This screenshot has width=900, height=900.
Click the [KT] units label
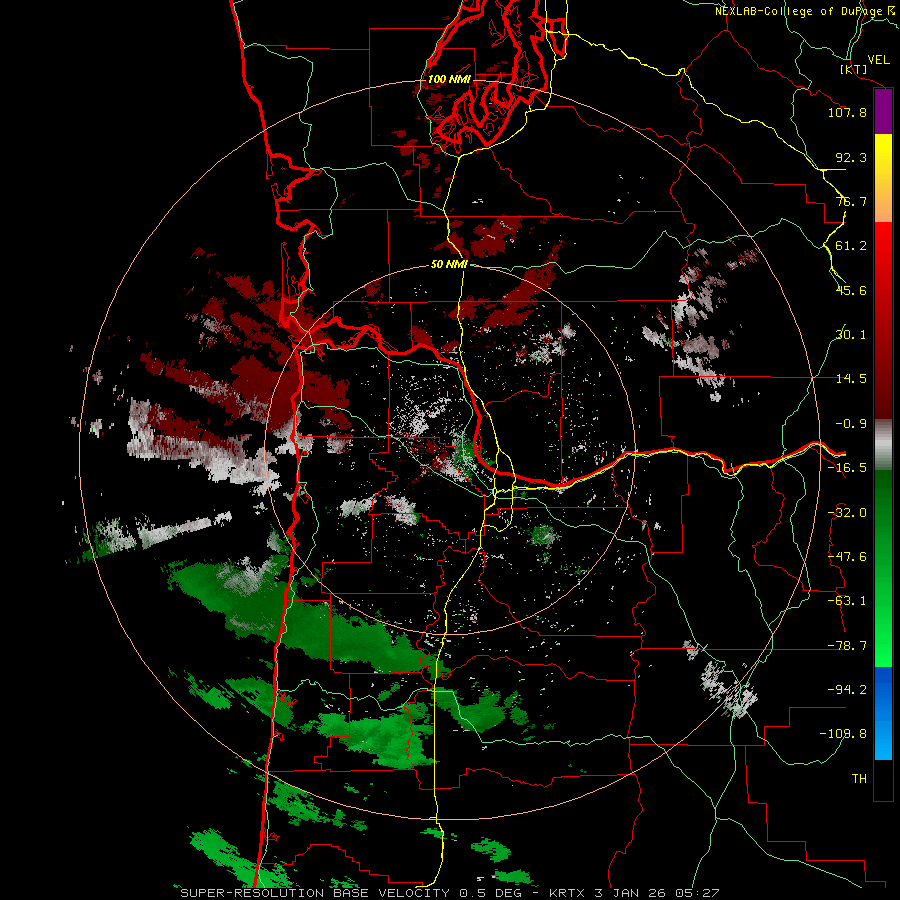854,70
